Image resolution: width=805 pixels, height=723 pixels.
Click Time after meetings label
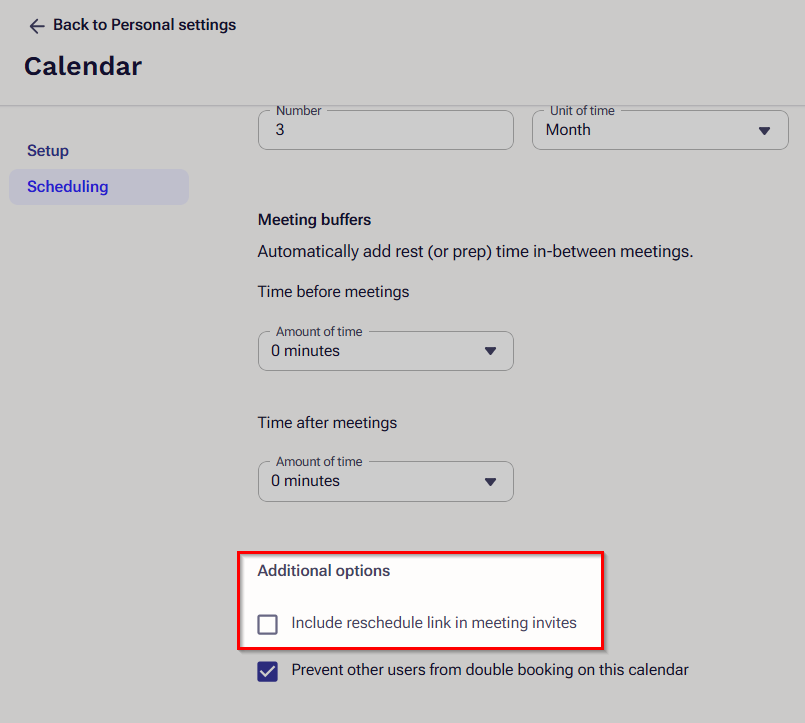click(327, 423)
